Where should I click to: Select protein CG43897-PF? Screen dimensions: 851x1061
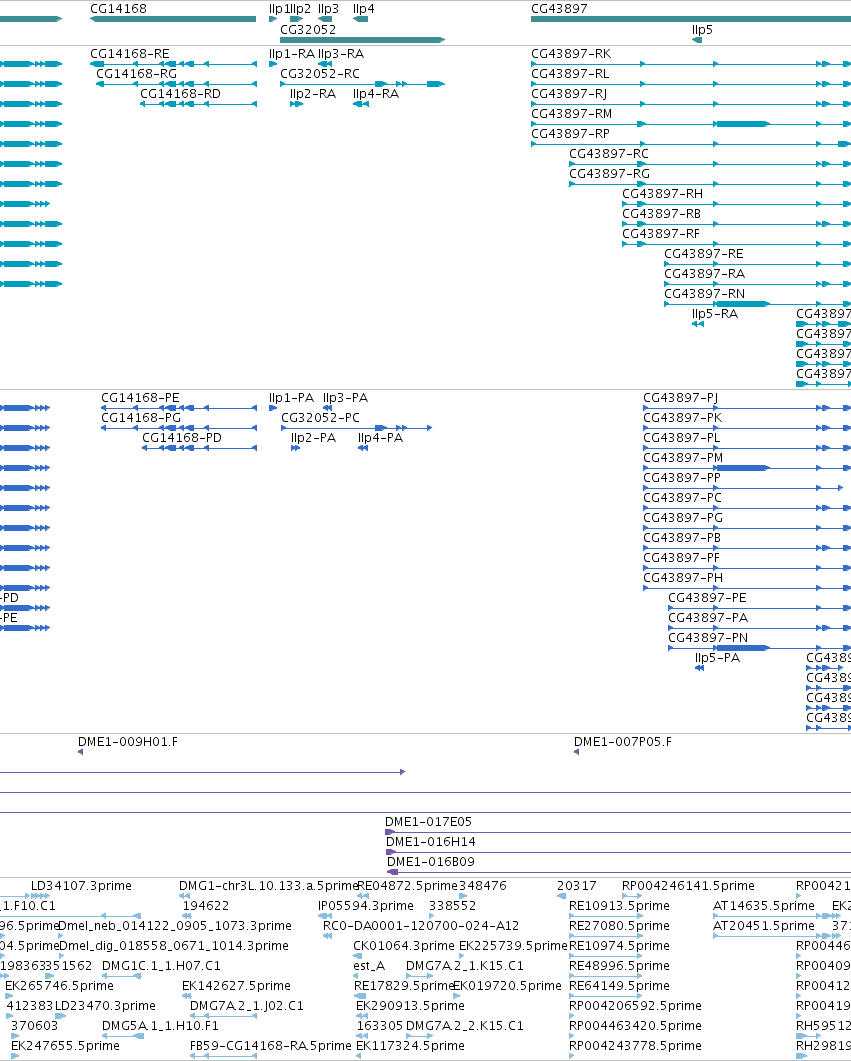pyautogui.click(x=681, y=558)
